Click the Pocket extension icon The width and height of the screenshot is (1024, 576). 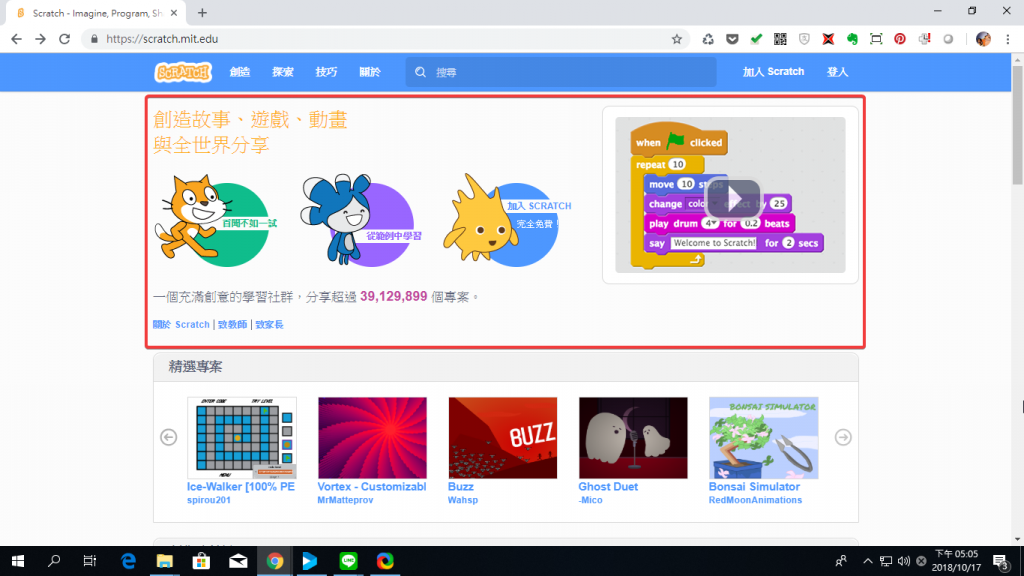click(x=732, y=39)
